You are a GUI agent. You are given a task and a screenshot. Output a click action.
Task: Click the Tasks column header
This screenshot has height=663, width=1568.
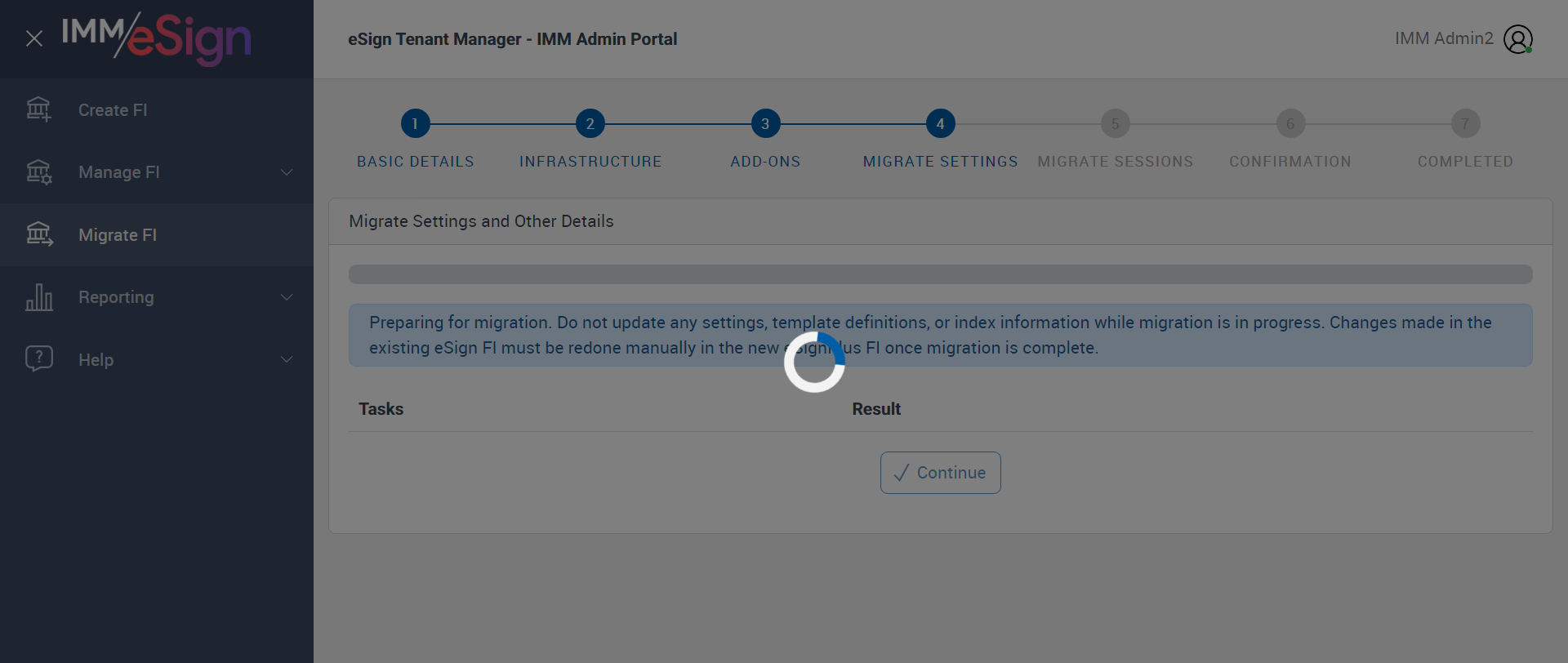click(x=381, y=409)
